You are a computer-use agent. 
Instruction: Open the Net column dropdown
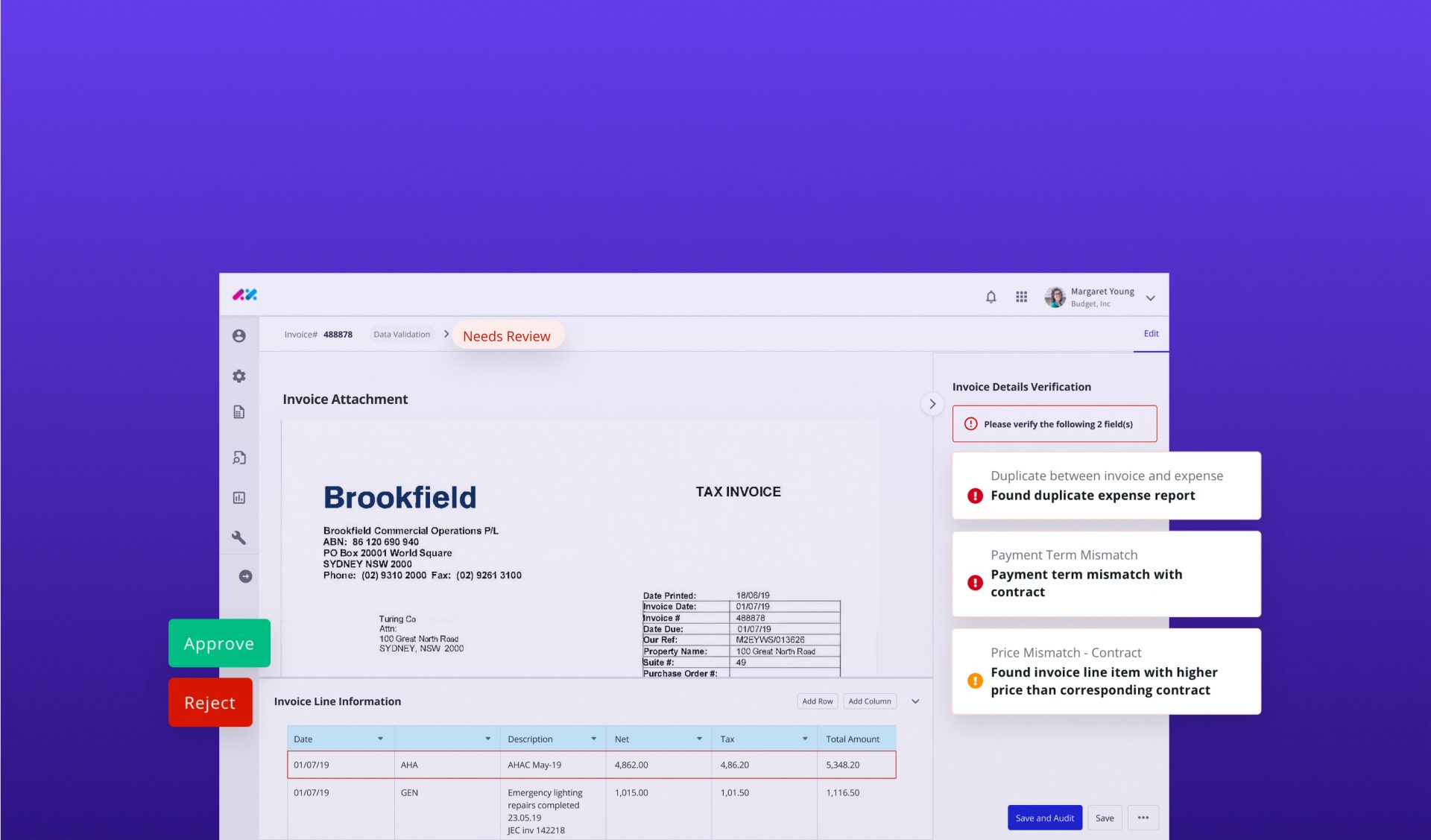point(699,739)
